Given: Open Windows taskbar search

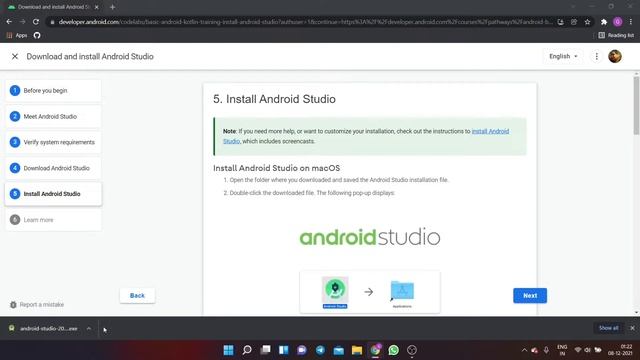Looking at the screenshot, I should 247,350.
